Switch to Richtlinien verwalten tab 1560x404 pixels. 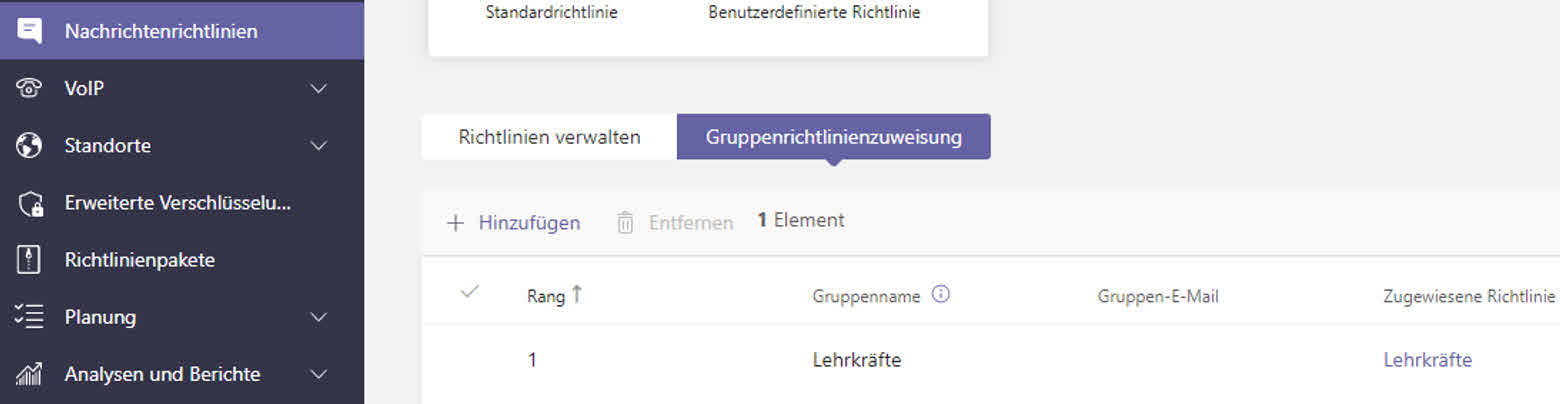pyautogui.click(x=549, y=137)
